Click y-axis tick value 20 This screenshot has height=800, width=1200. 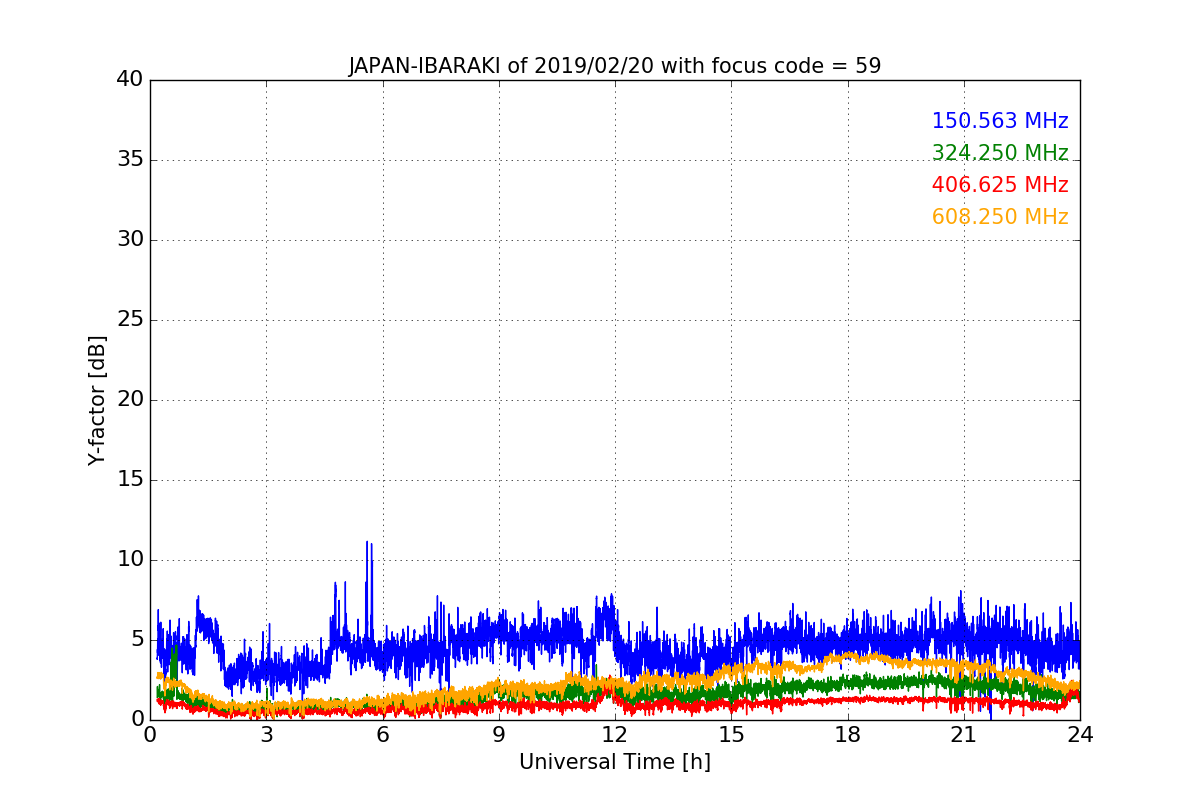click(130, 400)
